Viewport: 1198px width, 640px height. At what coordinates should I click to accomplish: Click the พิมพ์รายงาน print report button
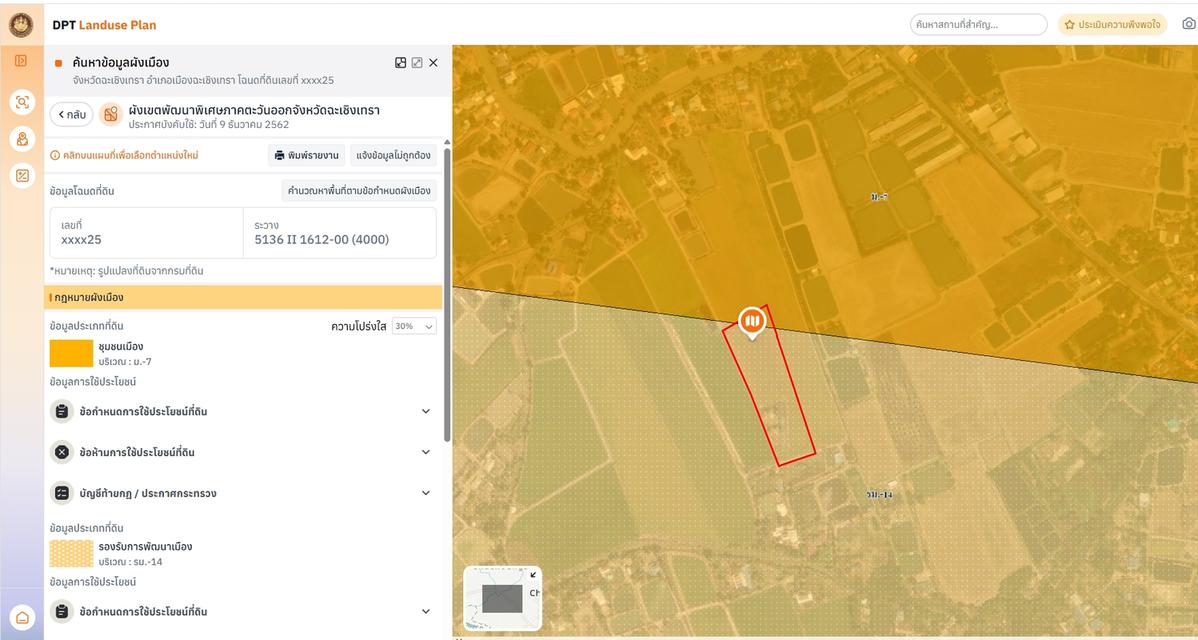306,155
